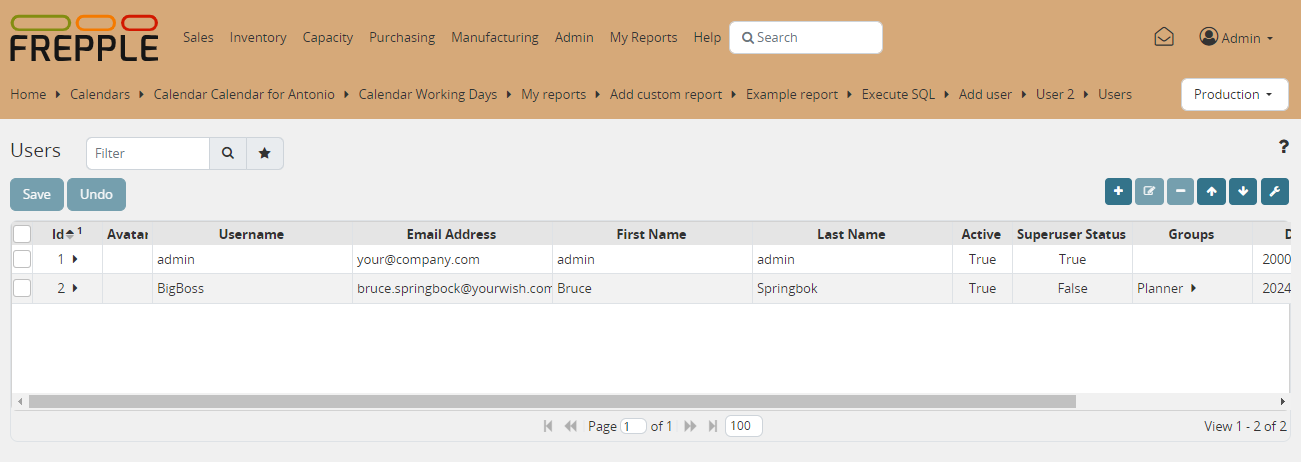Click the bruce.springbock email cell
The height and width of the screenshot is (462, 1301).
point(452,288)
